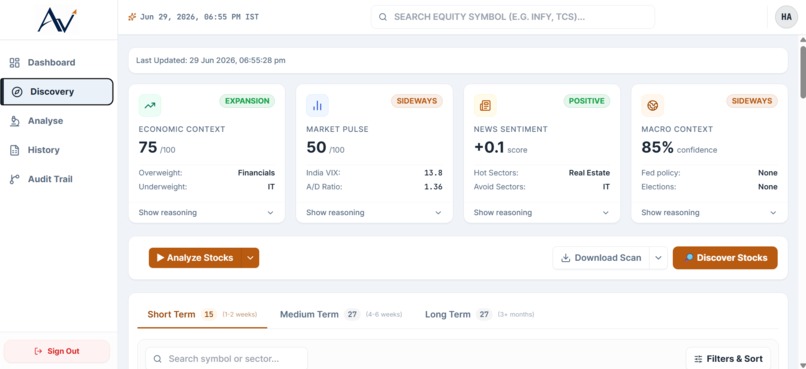Click the SIDEWAYS badge on Macro Context
Image resolution: width=806 pixels, height=369 pixels.
click(752, 101)
